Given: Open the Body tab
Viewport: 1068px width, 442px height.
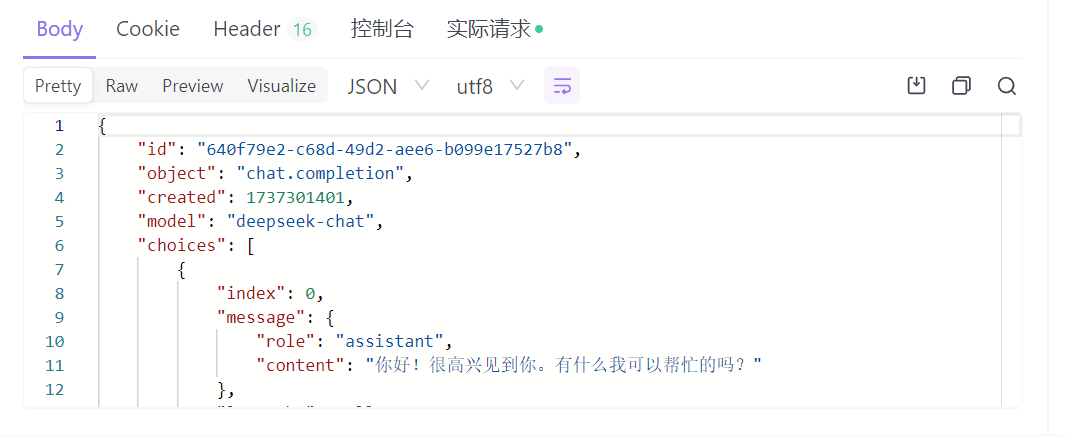Looking at the screenshot, I should [x=60, y=29].
